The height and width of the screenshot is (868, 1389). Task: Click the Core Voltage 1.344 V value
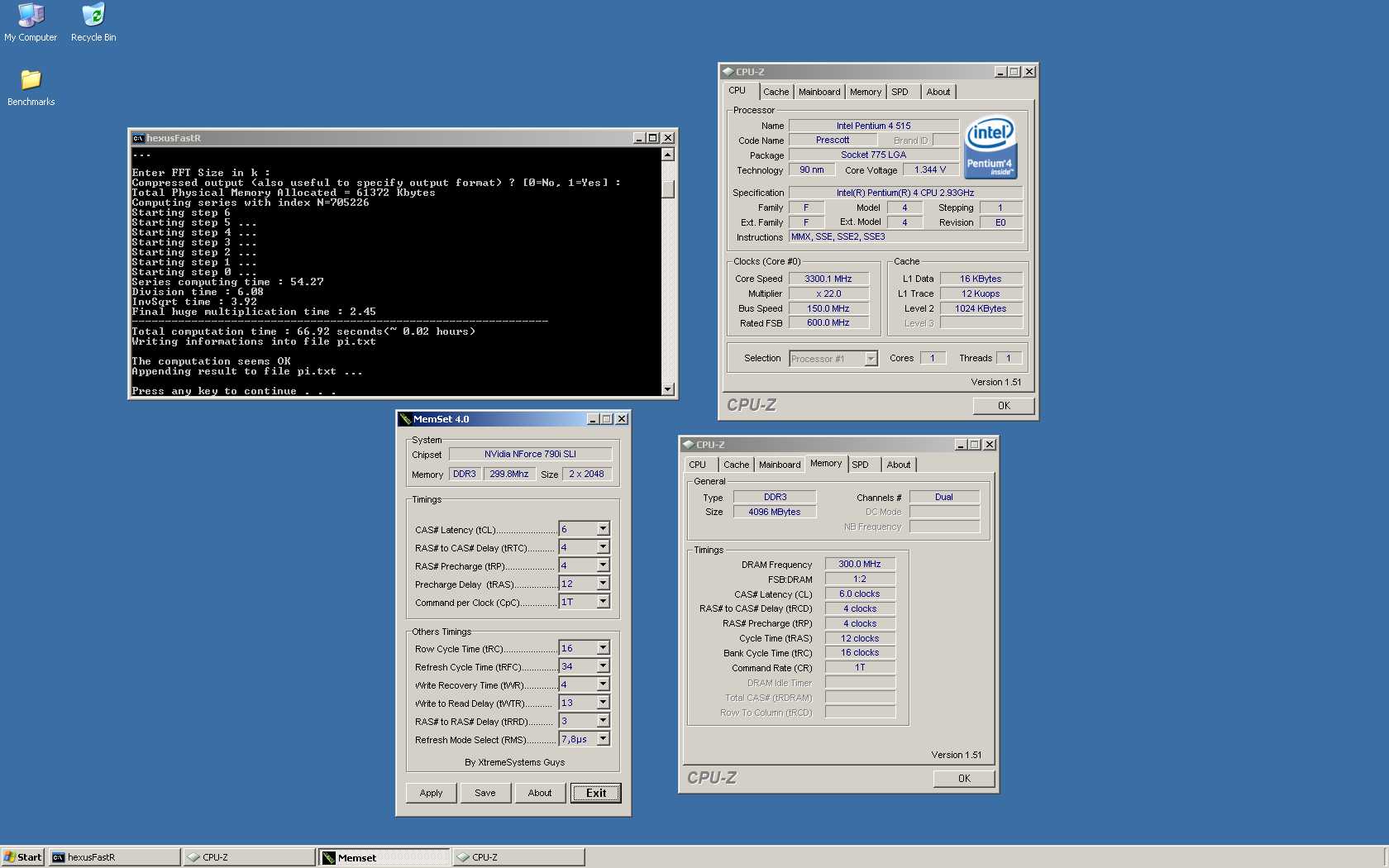point(930,169)
